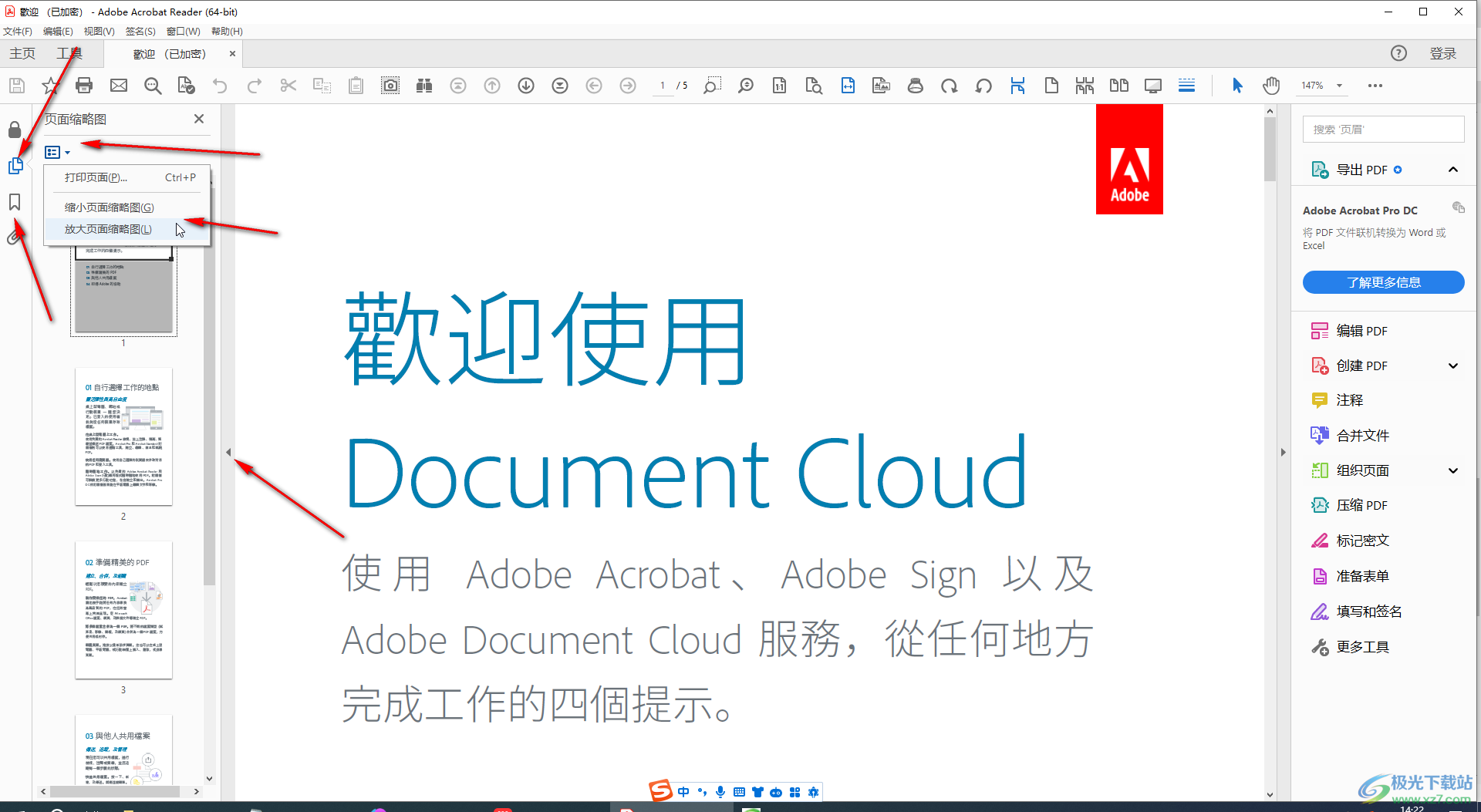Click the marquee zoom tool icon
Image resolution: width=1481 pixels, height=812 pixels.
(x=712, y=86)
